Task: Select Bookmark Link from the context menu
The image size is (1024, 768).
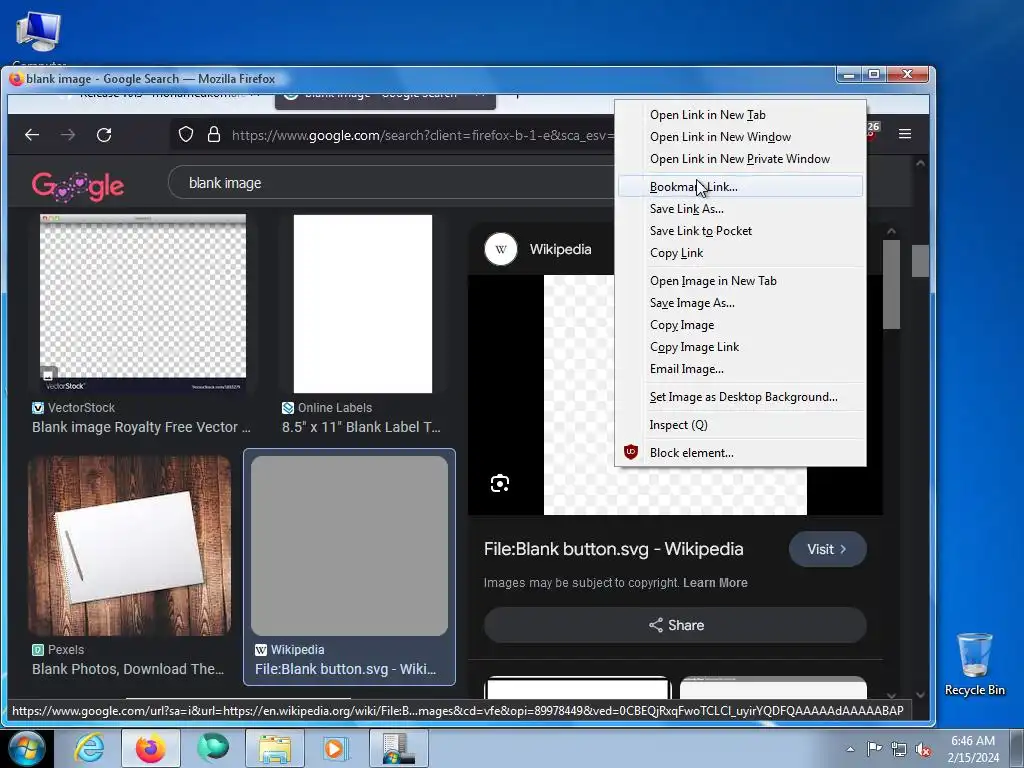Action: [741, 187]
